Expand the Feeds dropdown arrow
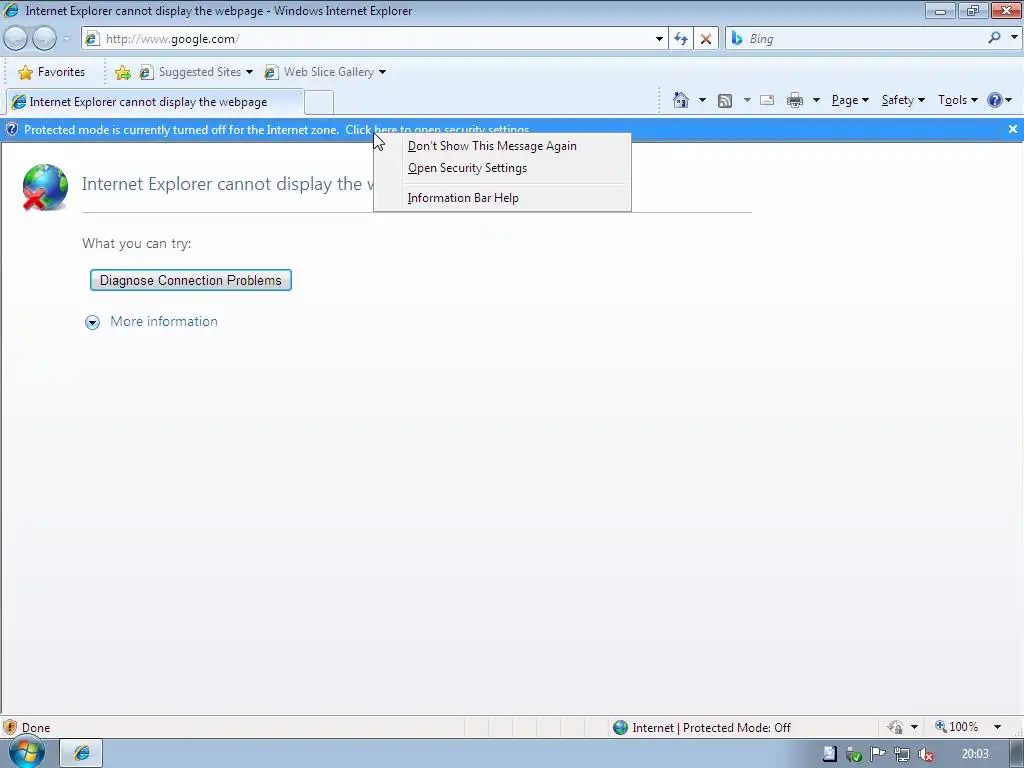 point(747,100)
